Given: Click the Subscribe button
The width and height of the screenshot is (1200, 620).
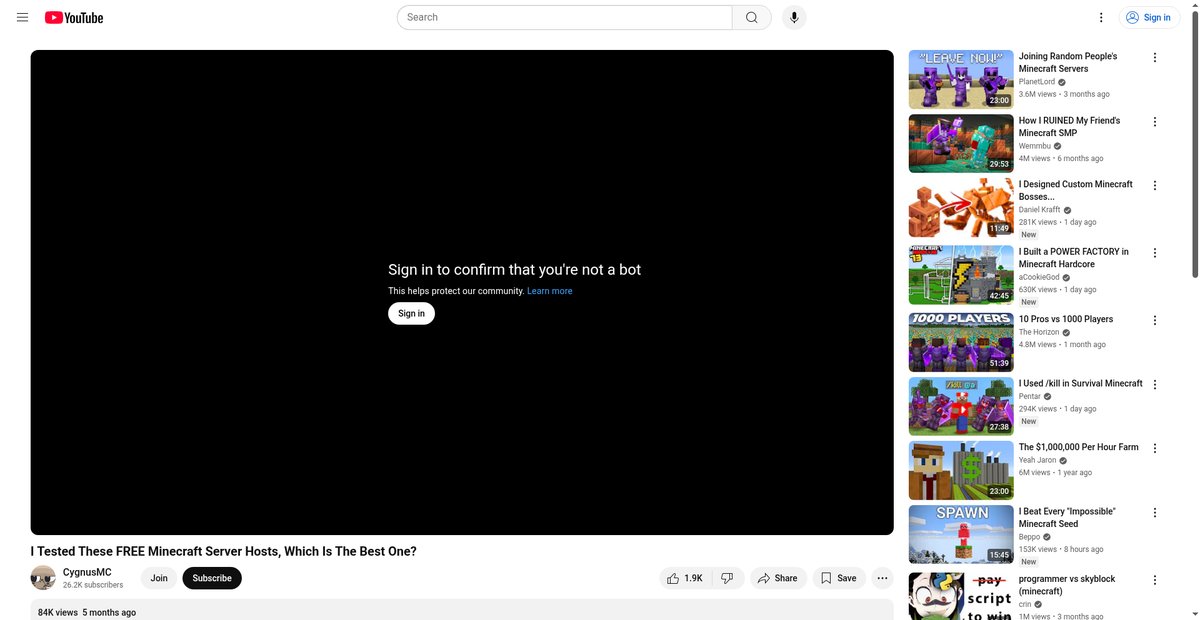Looking at the screenshot, I should (x=212, y=578).
